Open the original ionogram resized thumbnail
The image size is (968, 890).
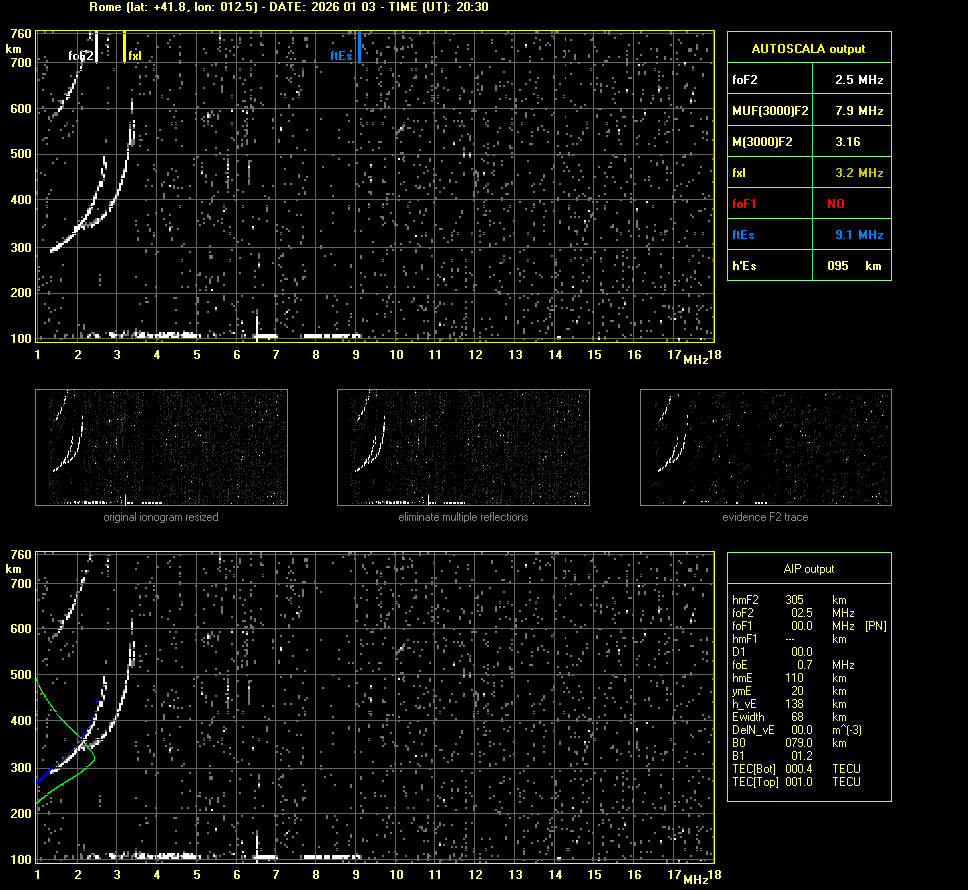click(161, 447)
